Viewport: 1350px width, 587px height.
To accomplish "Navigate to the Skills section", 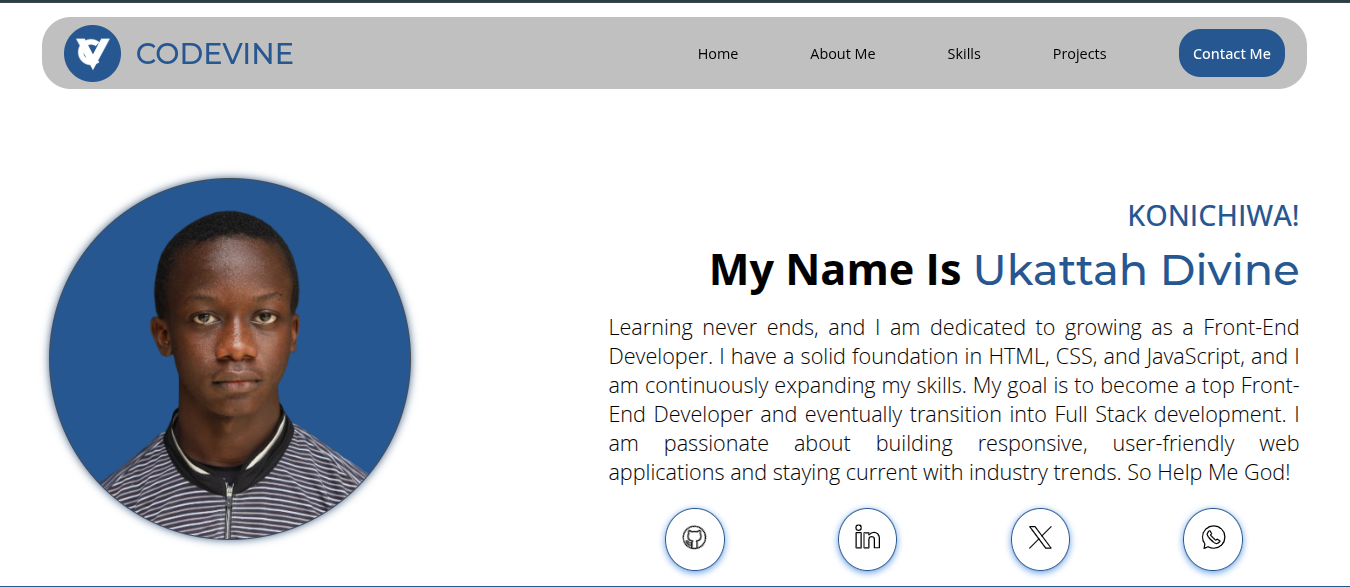I will coord(964,54).
